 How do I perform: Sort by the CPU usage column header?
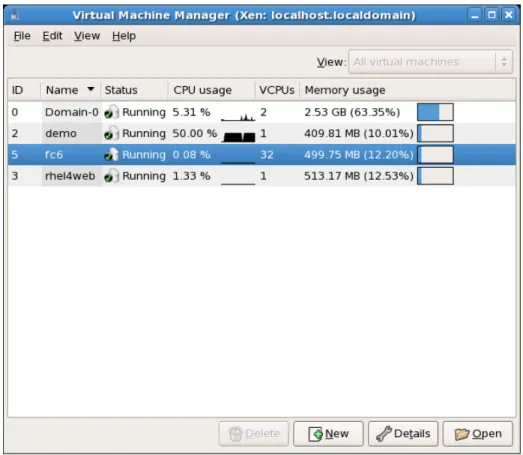pos(211,90)
